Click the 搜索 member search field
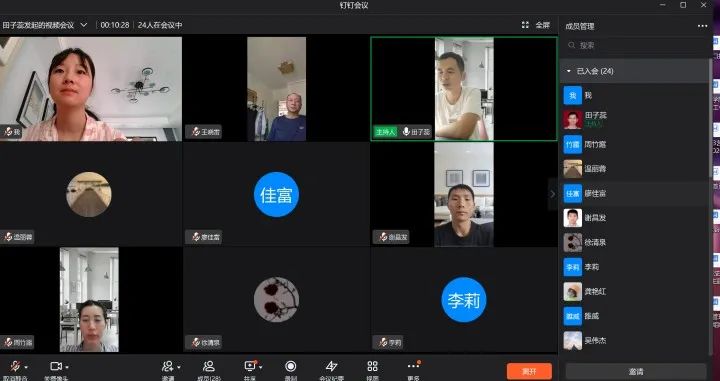 coord(636,45)
